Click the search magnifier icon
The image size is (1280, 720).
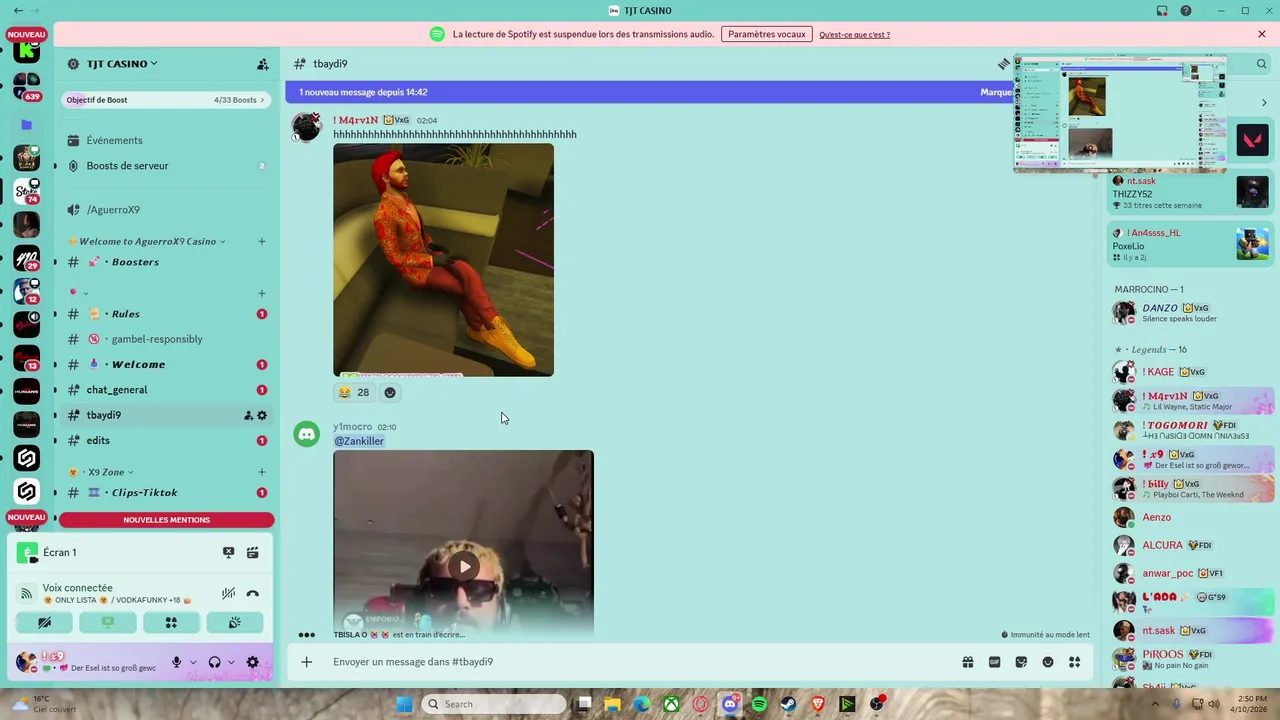[x=1262, y=64]
